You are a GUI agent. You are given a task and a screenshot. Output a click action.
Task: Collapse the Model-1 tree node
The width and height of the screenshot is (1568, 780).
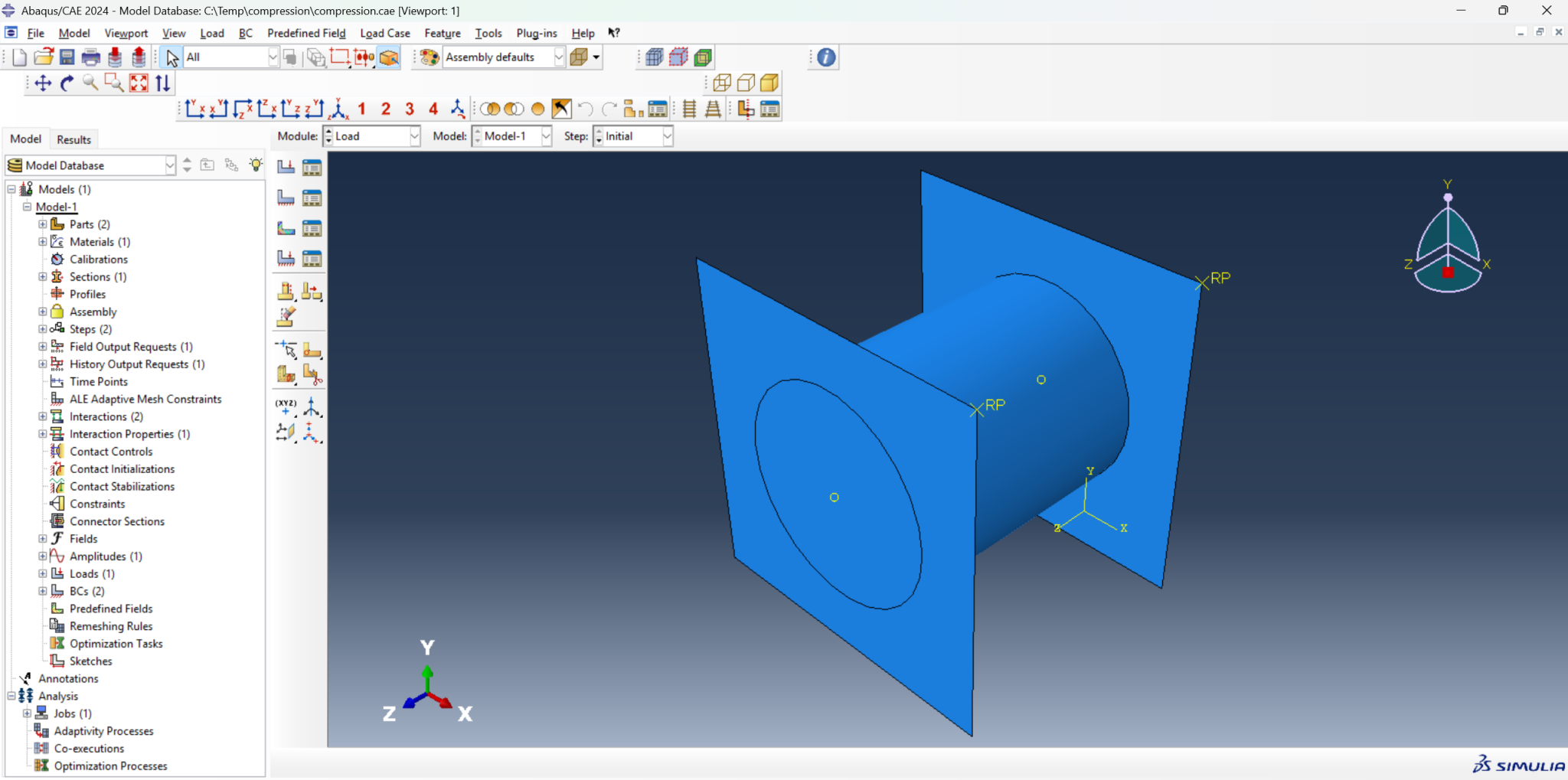27,207
